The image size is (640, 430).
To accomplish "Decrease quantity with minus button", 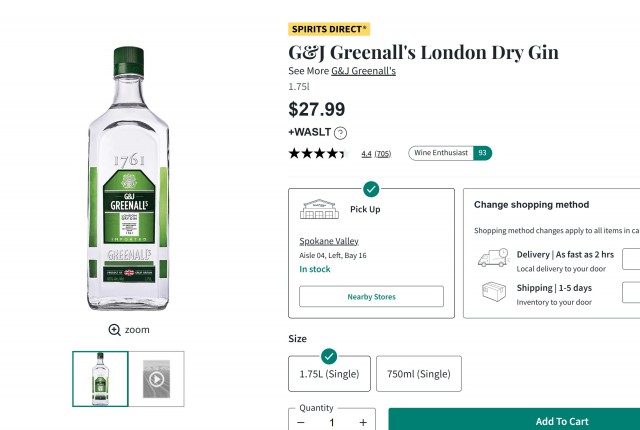I will point(301,422).
